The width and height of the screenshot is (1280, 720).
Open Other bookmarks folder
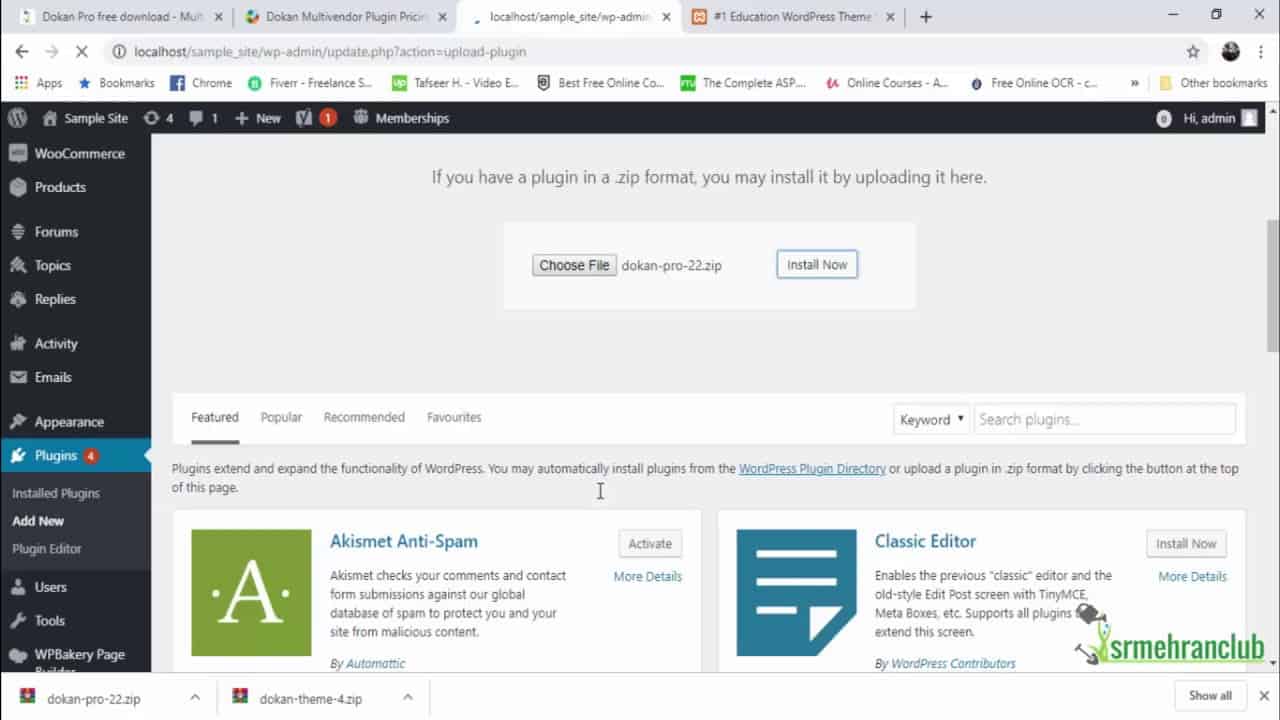click(1213, 83)
